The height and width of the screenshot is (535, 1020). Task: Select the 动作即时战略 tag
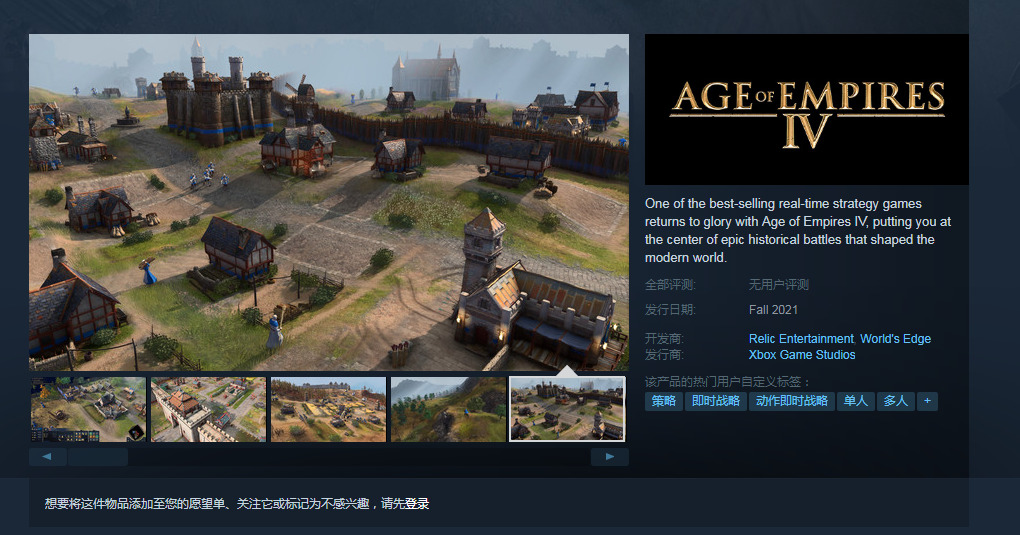[792, 401]
